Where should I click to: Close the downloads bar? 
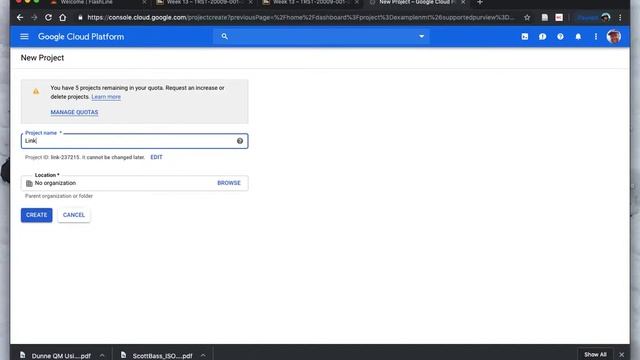pos(621,355)
